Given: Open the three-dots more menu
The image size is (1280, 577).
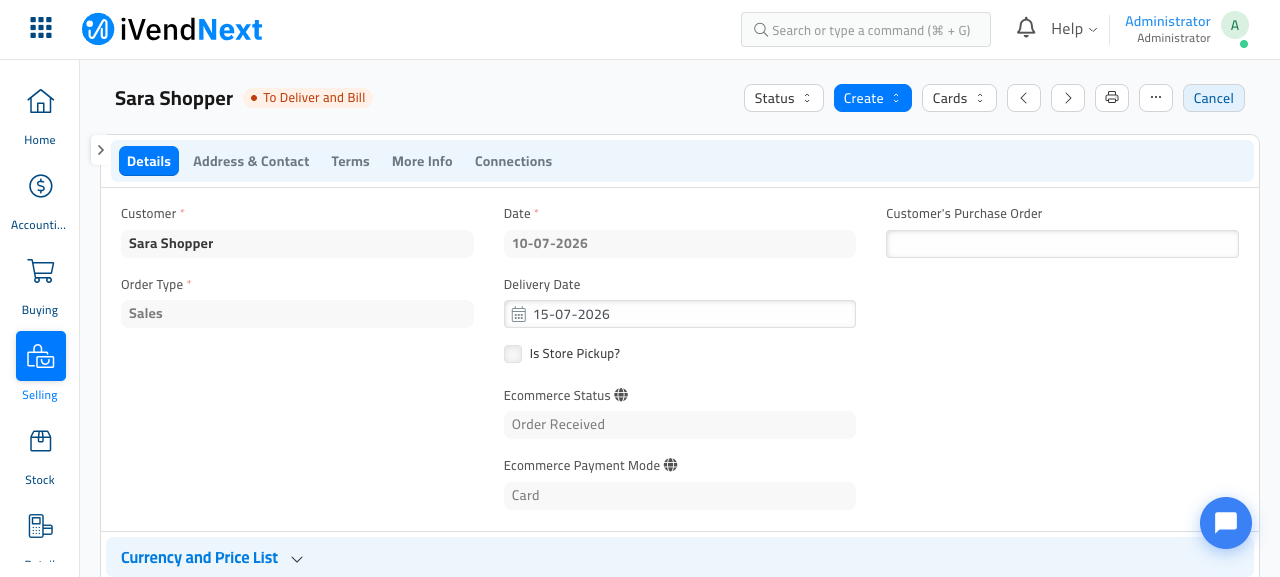Looking at the screenshot, I should click(1155, 98).
